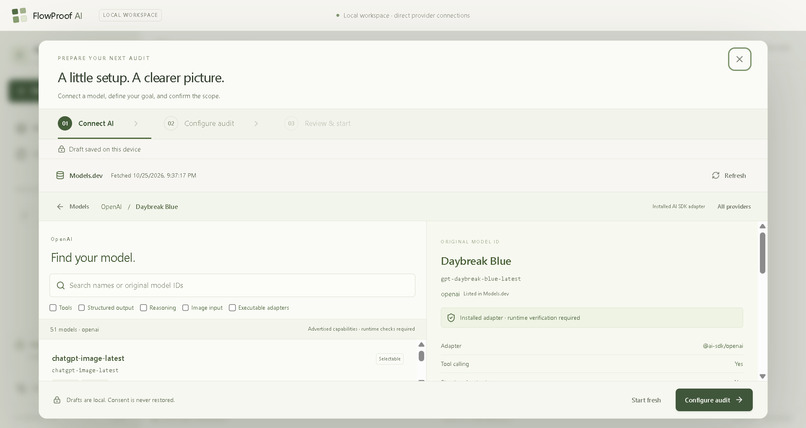The width and height of the screenshot is (806, 428).
Task: Close the audit setup dialog
Action: pyautogui.click(x=739, y=59)
